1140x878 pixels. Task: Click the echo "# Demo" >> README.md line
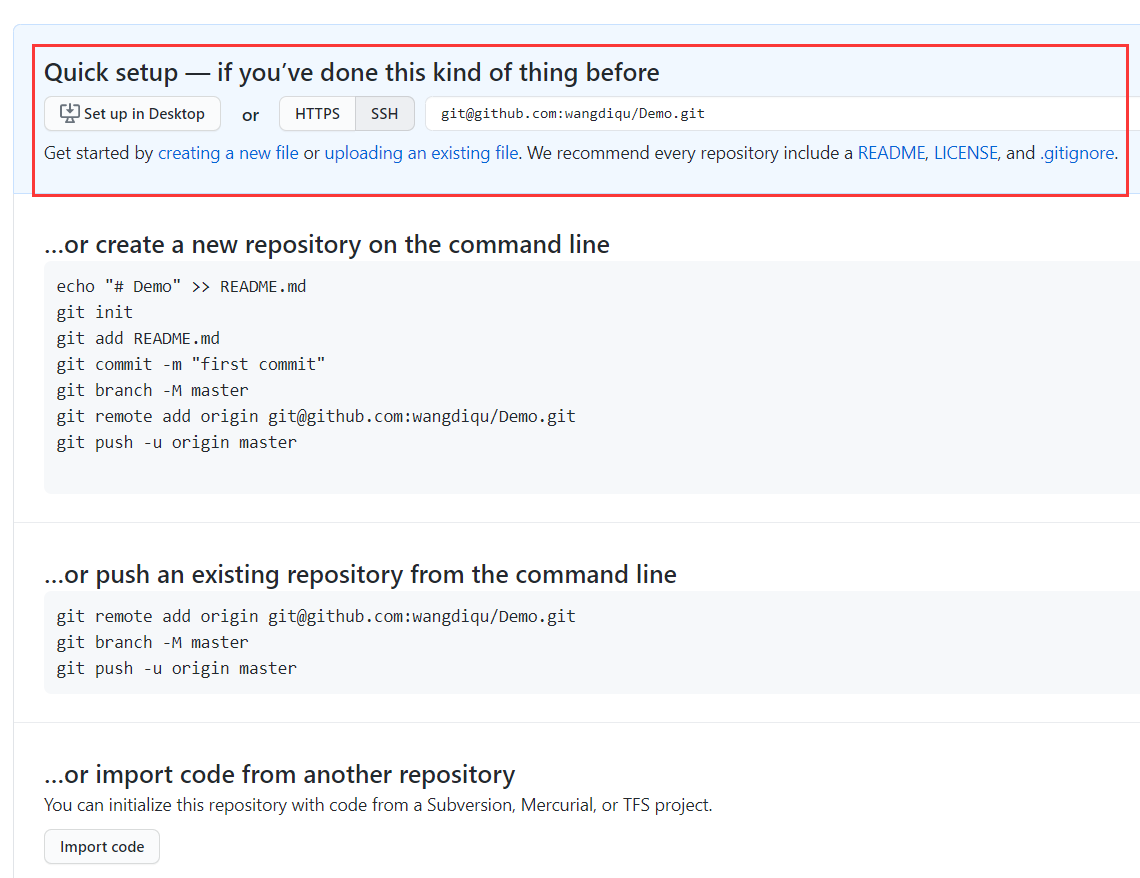[x=181, y=287]
